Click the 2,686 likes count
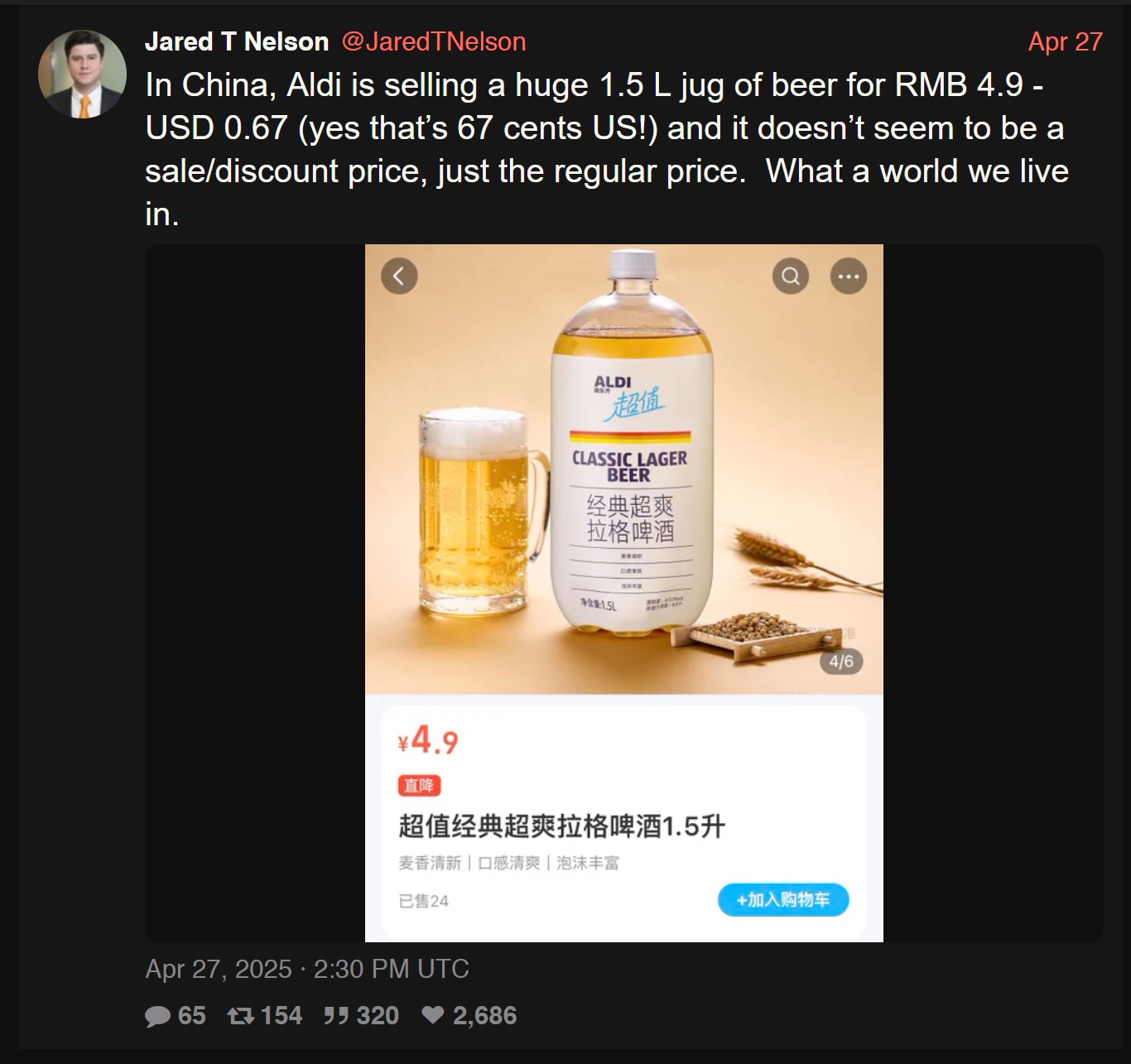Screen dimensions: 1131x1064 click(484, 1015)
